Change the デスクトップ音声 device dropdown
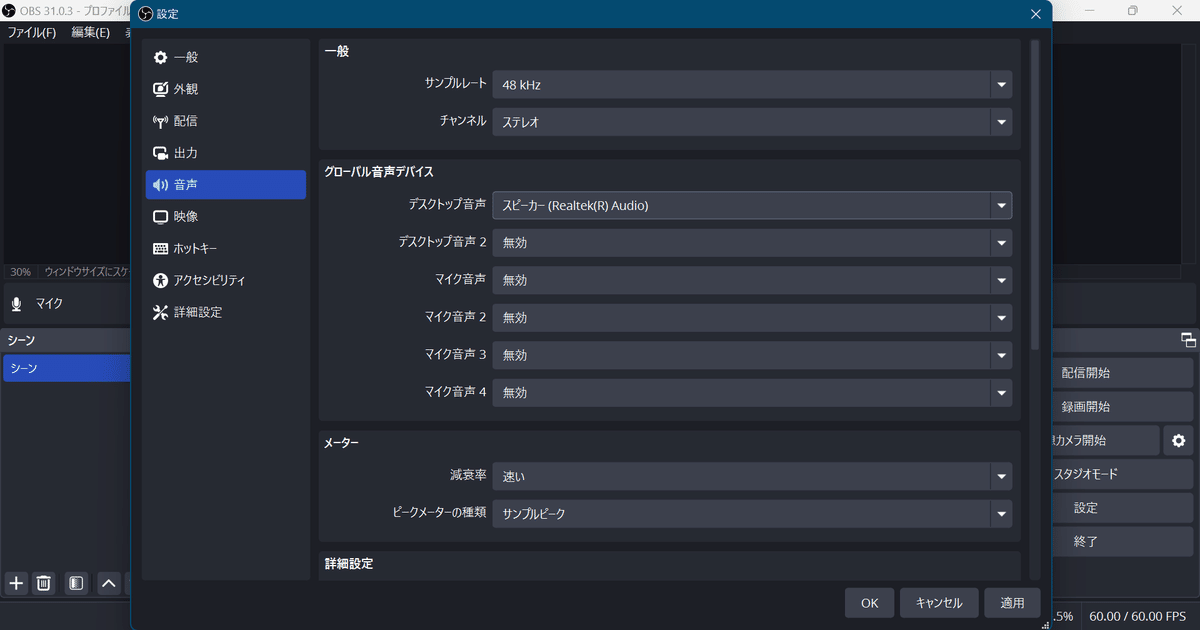 1000,205
